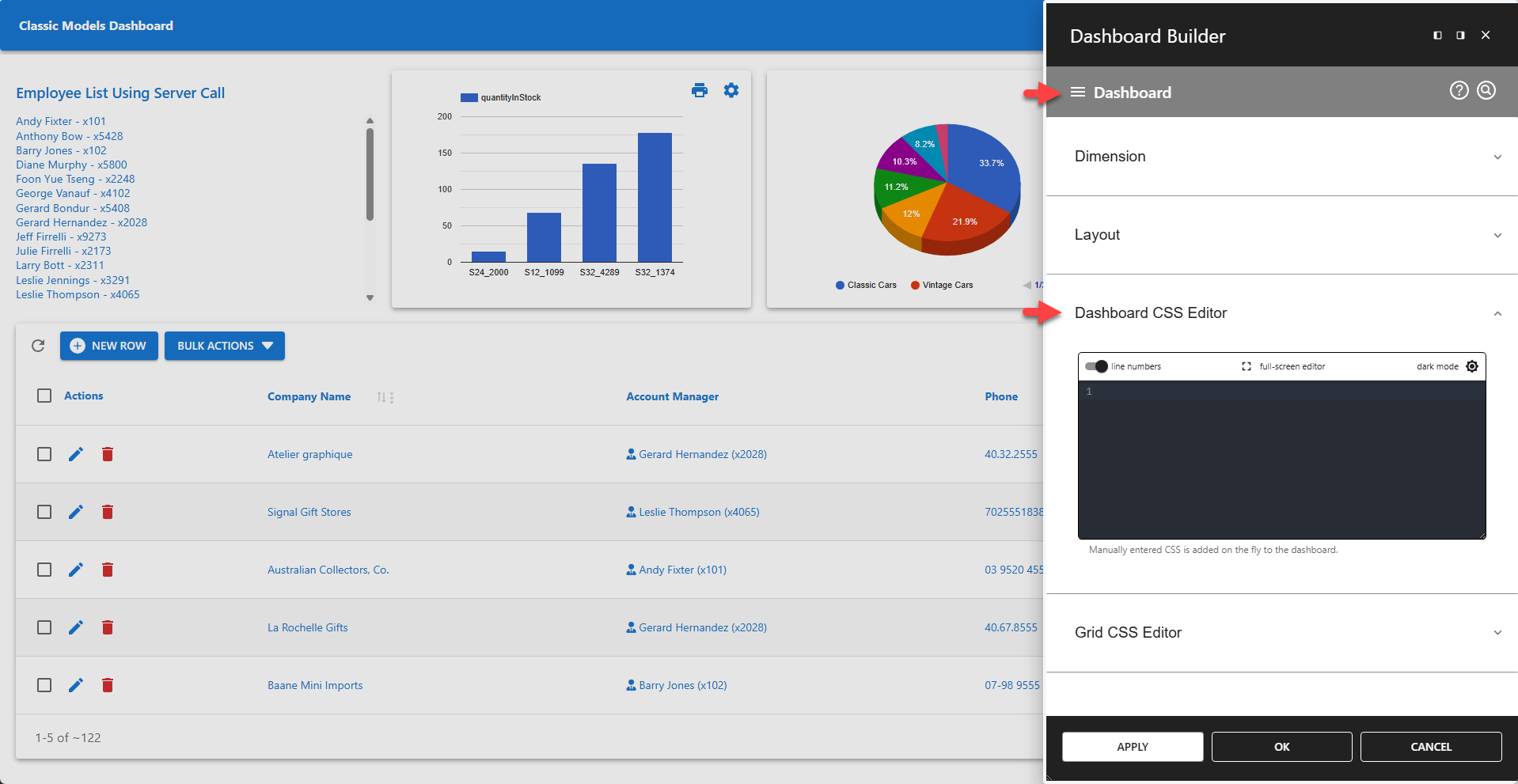Click the printer icon on the bar chart

[700, 90]
